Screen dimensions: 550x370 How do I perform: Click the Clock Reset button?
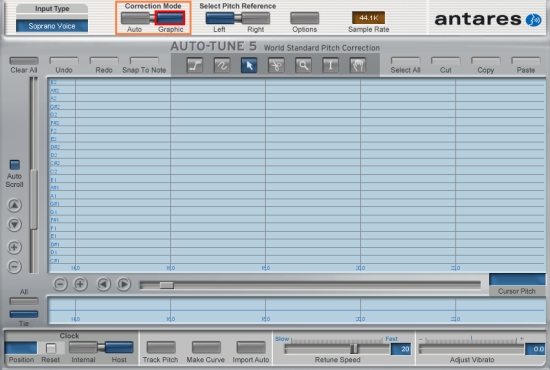tap(51, 348)
